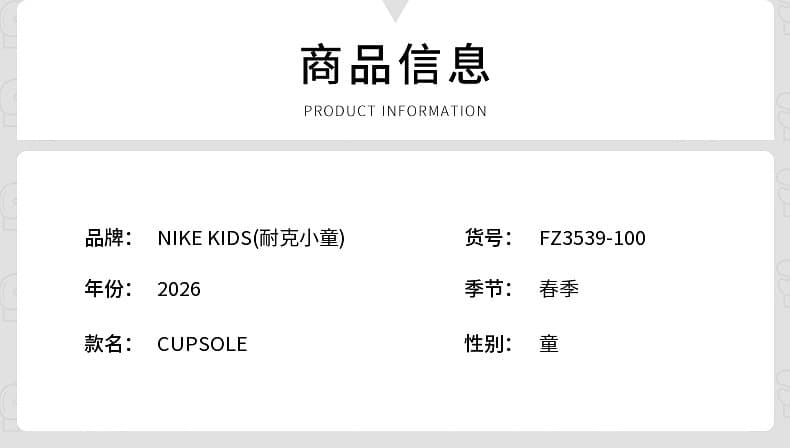Click the word INFORMATION in the subtitle
Image resolution: width=790 pixels, height=448 pixels.
pyautogui.click(x=434, y=111)
